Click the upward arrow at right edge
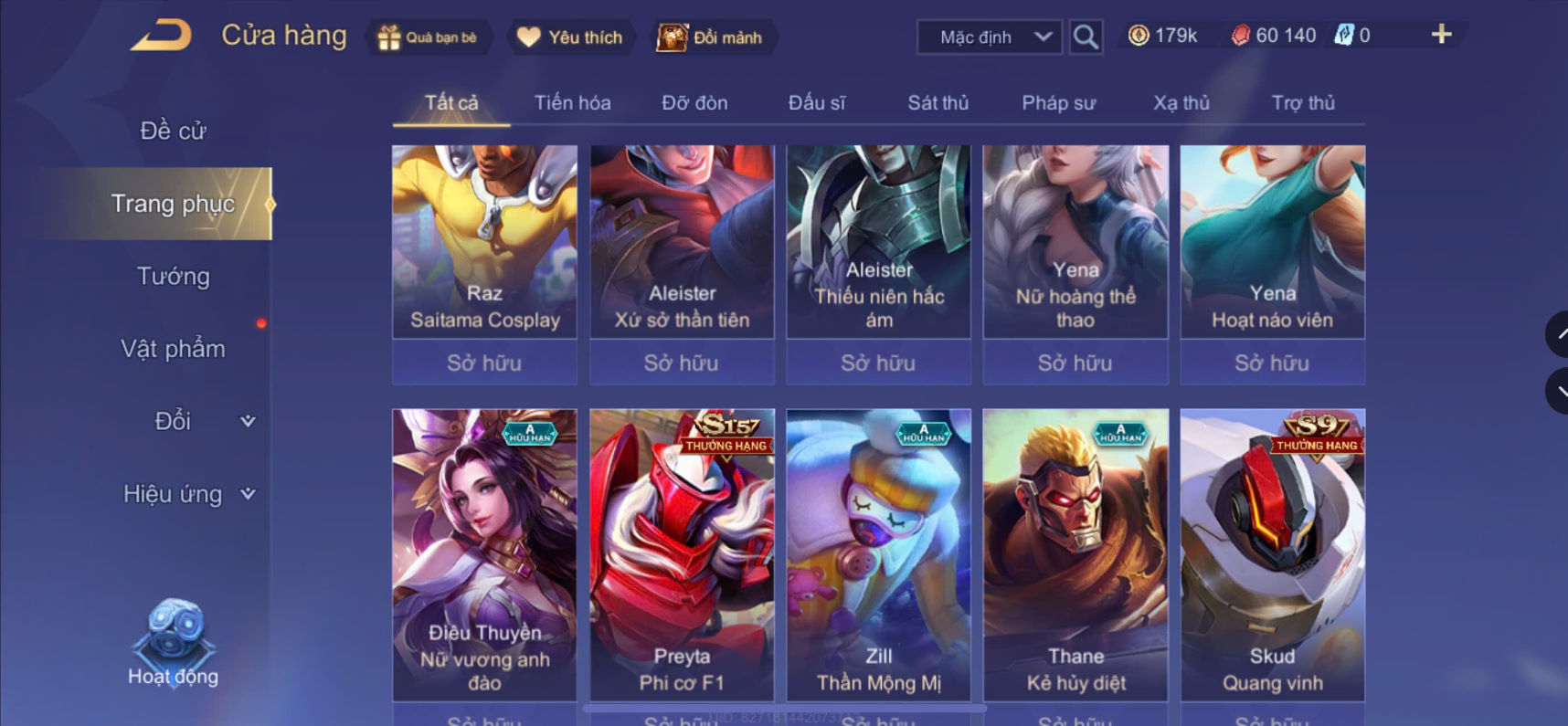Image resolution: width=1568 pixels, height=726 pixels. pos(1559,334)
